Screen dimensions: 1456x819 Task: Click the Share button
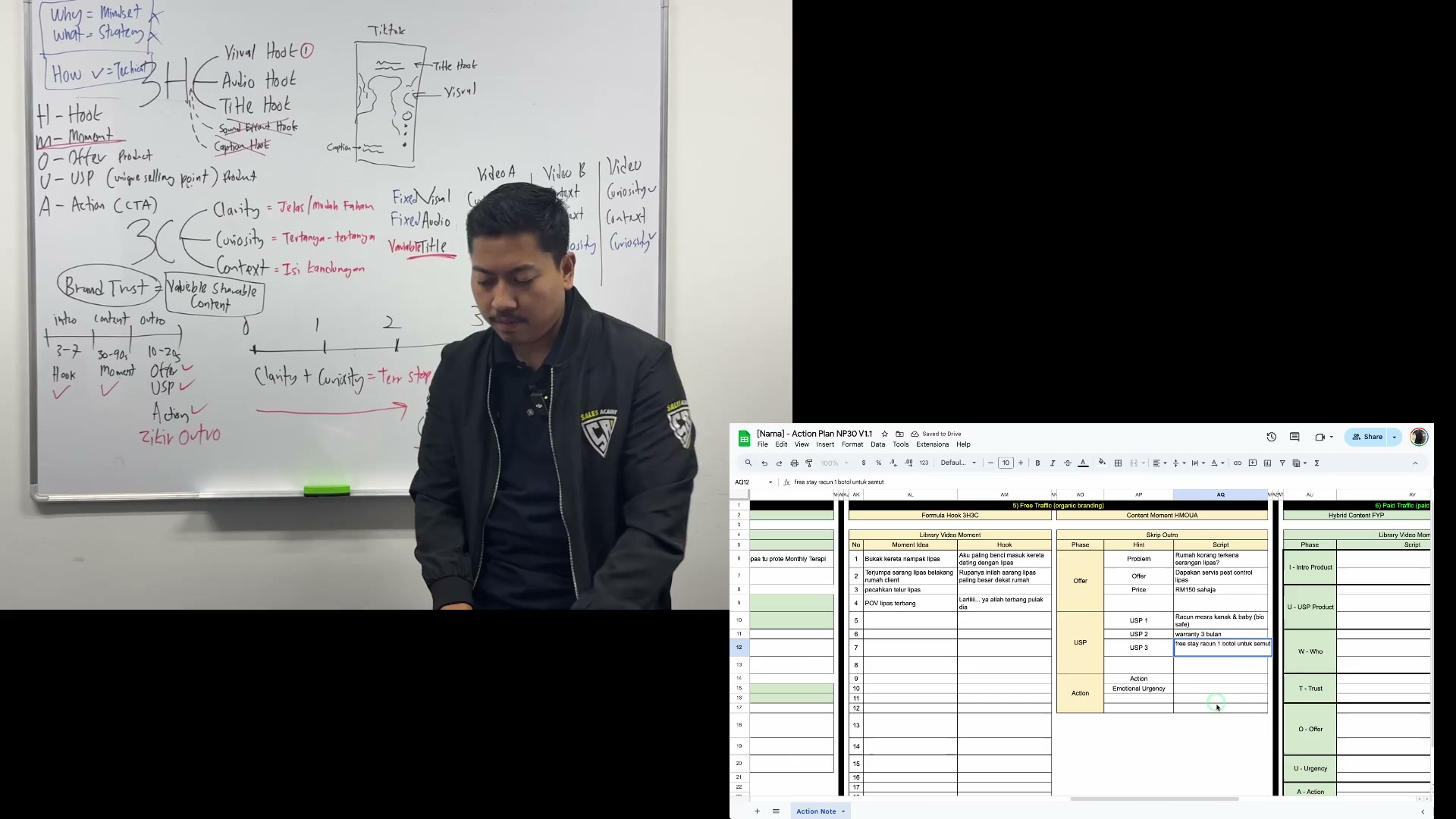tap(1367, 437)
